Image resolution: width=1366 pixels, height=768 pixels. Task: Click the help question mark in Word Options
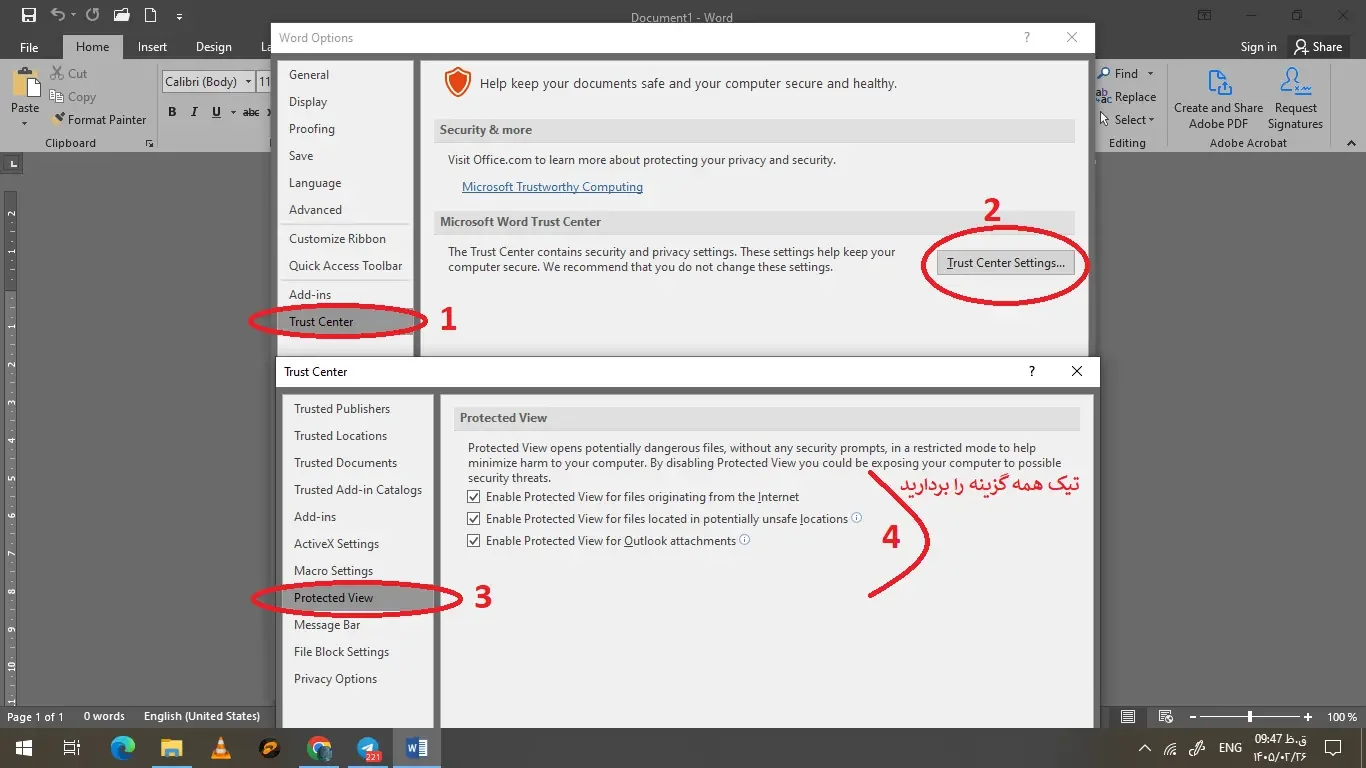click(1026, 37)
